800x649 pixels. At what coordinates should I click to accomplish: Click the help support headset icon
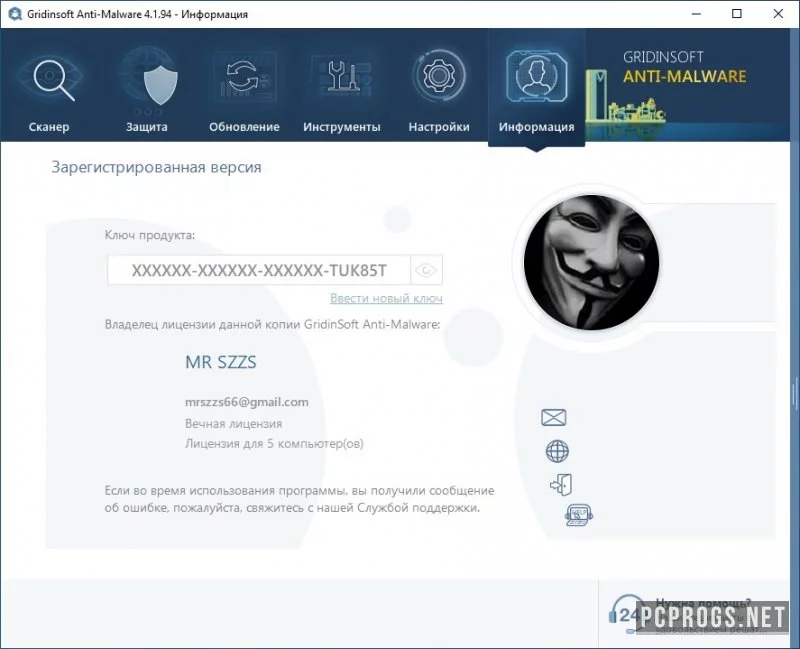coord(579,515)
